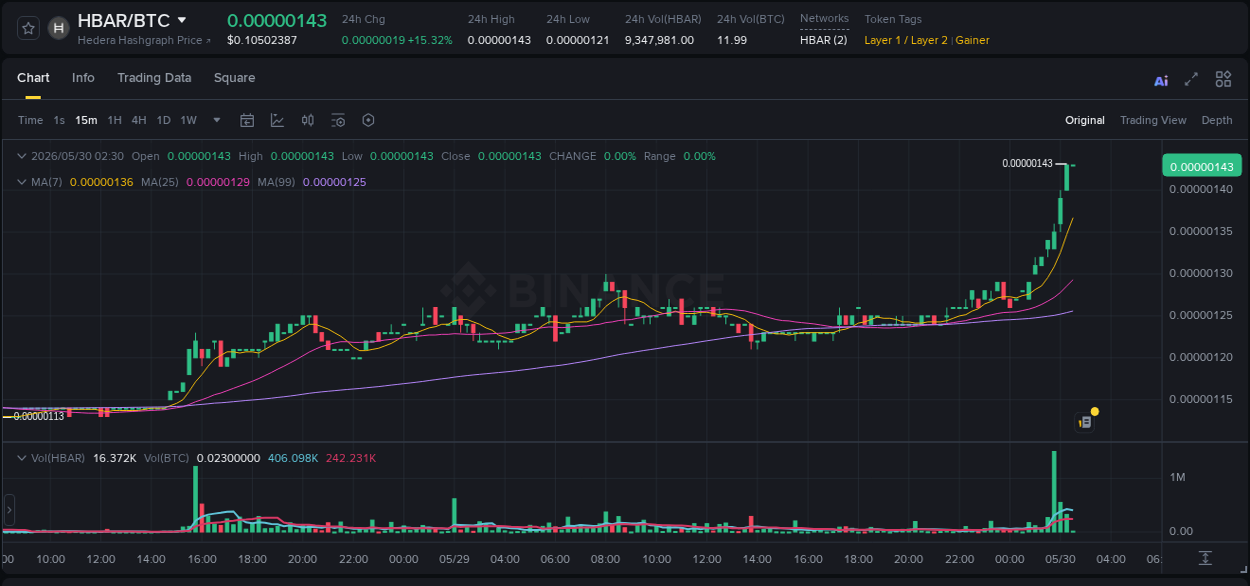Click the pink MA(25) value 0.00000129
This screenshot has width=1250, height=586.
[218, 182]
